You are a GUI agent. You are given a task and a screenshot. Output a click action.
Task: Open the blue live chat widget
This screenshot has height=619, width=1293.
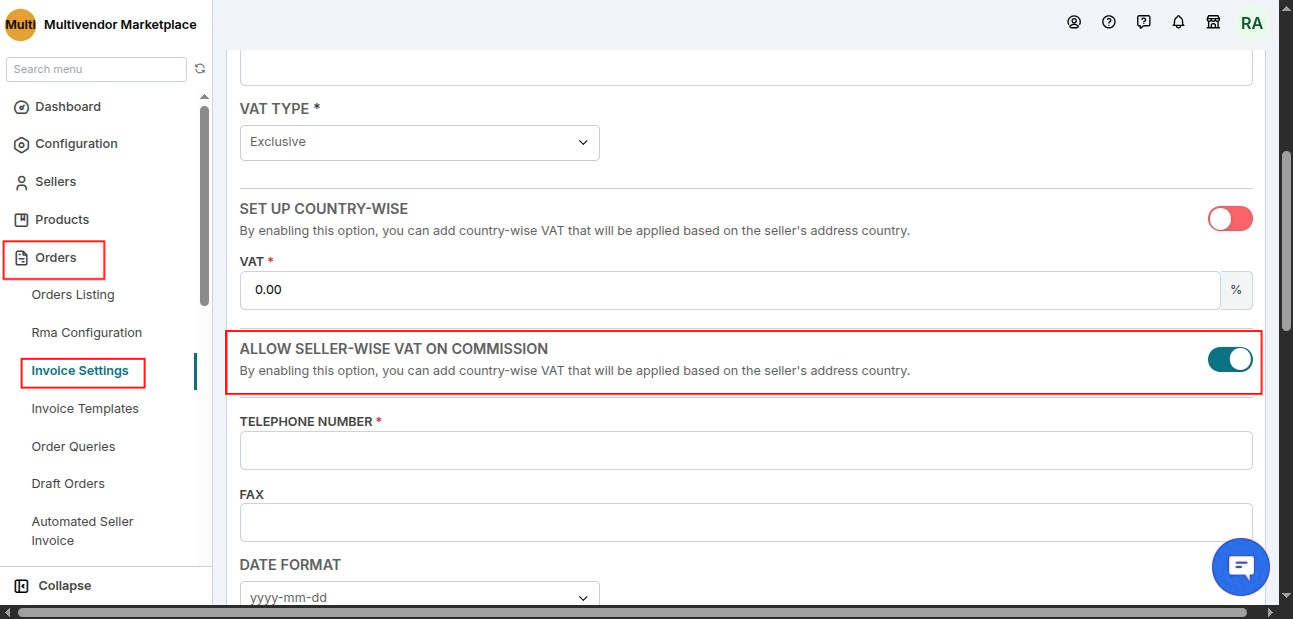point(1241,568)
